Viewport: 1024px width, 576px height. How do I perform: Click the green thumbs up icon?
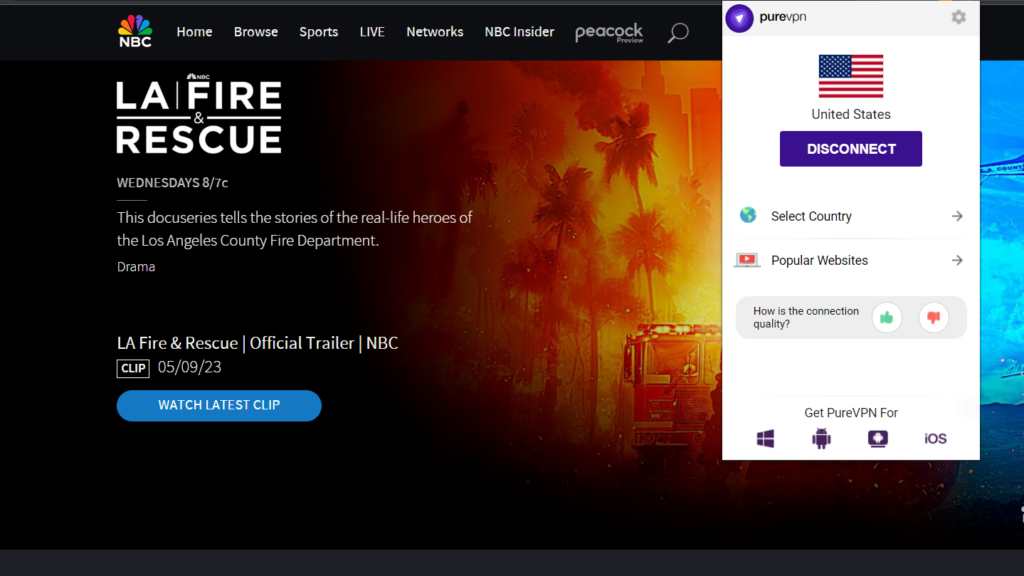tap(886, 318)
